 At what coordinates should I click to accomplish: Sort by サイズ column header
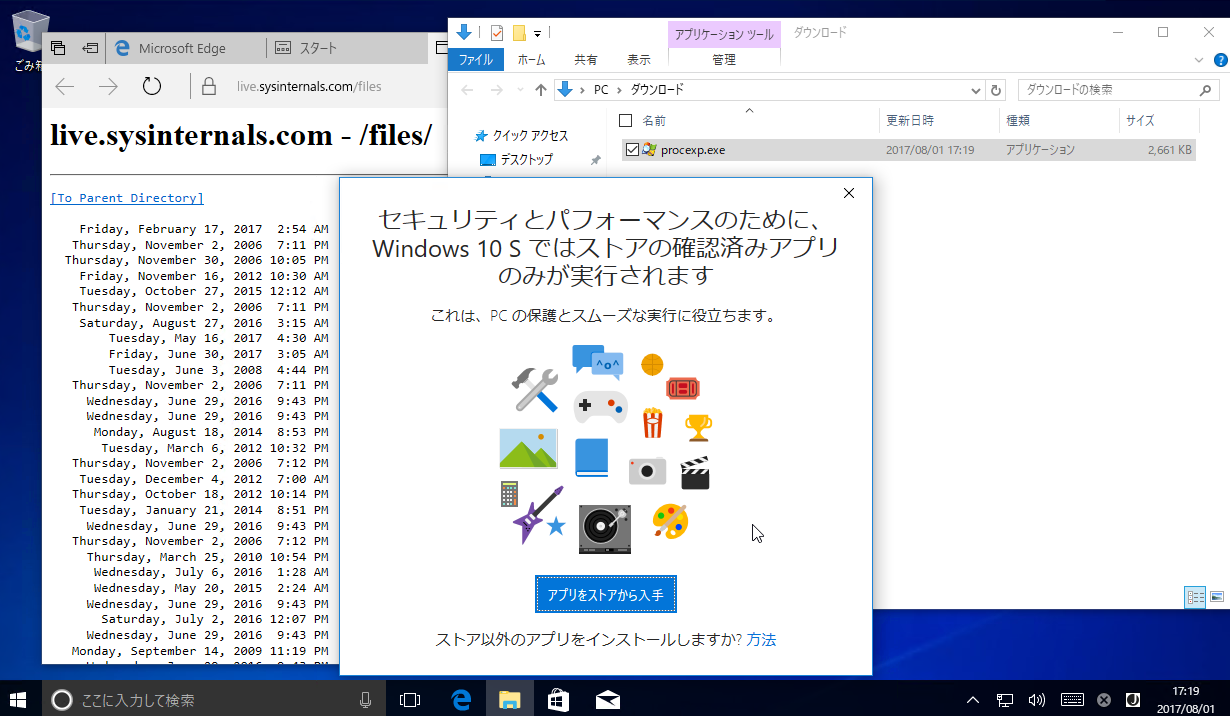1140,120
